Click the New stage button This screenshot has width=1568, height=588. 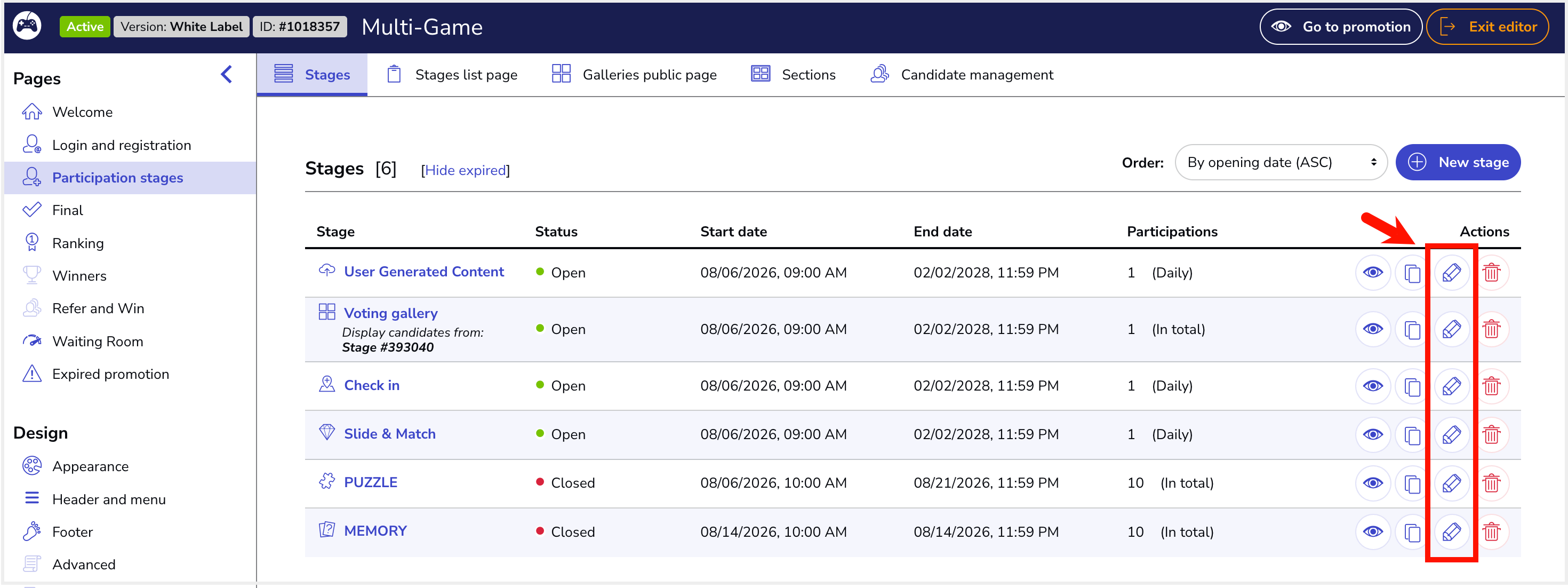click(1458, 163)
